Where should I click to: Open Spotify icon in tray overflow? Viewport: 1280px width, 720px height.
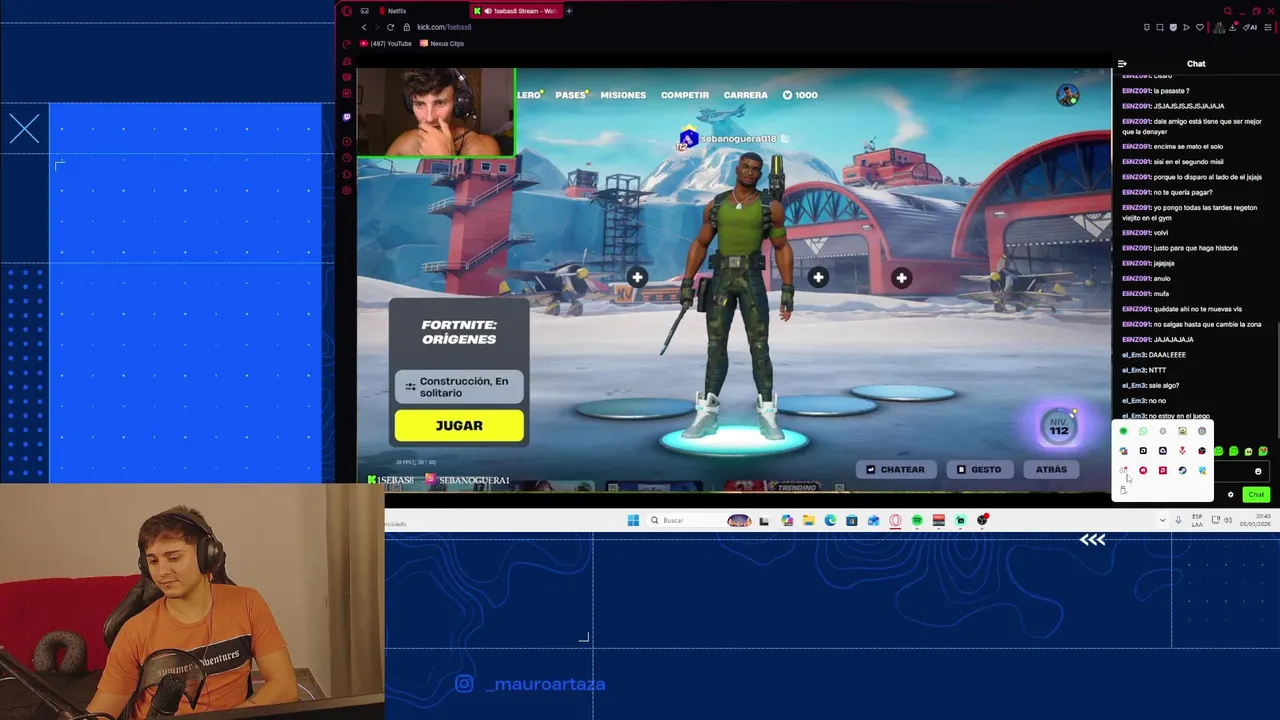pyautogui.click(x=1123, y=431)
